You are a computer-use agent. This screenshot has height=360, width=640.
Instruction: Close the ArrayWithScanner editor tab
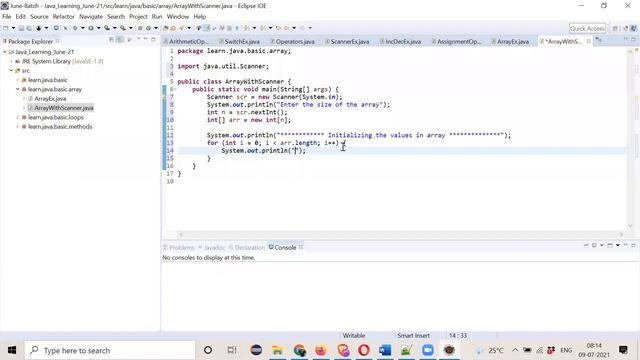tap(589, 41)
